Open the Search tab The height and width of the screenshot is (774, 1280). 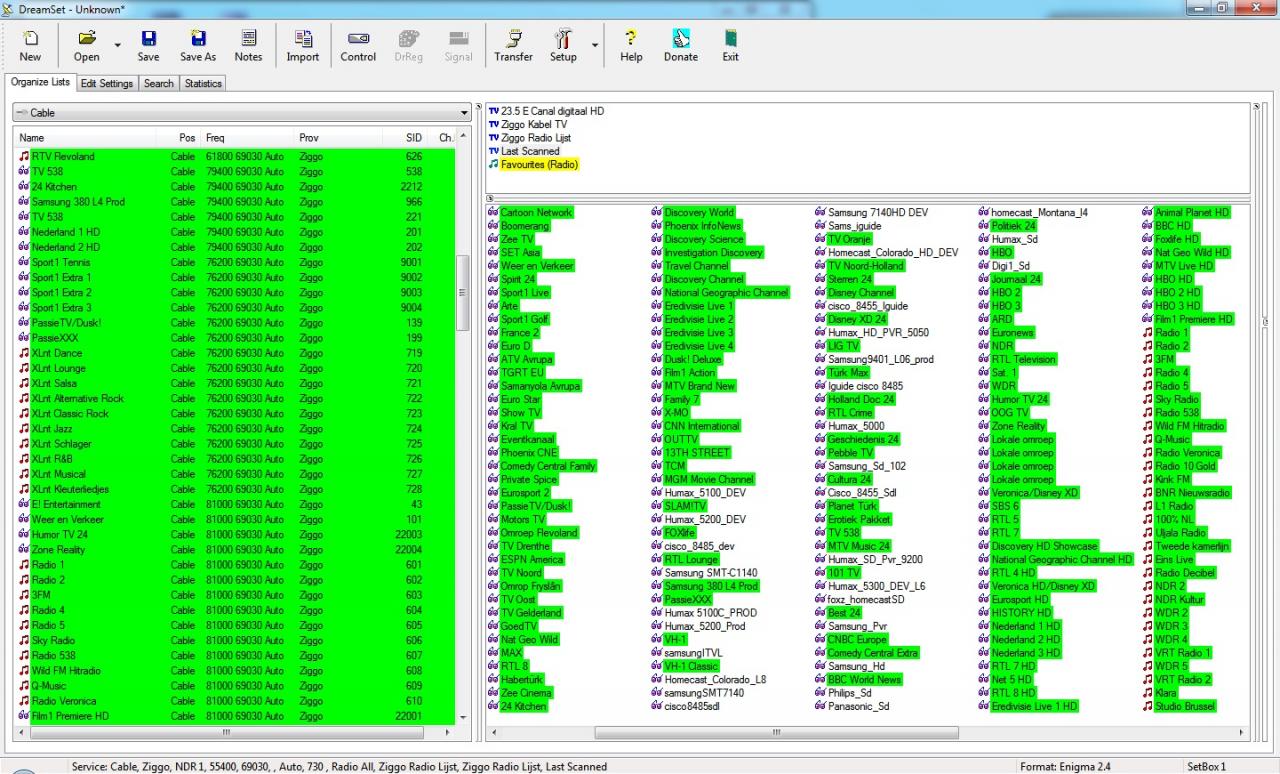point(159,84)
